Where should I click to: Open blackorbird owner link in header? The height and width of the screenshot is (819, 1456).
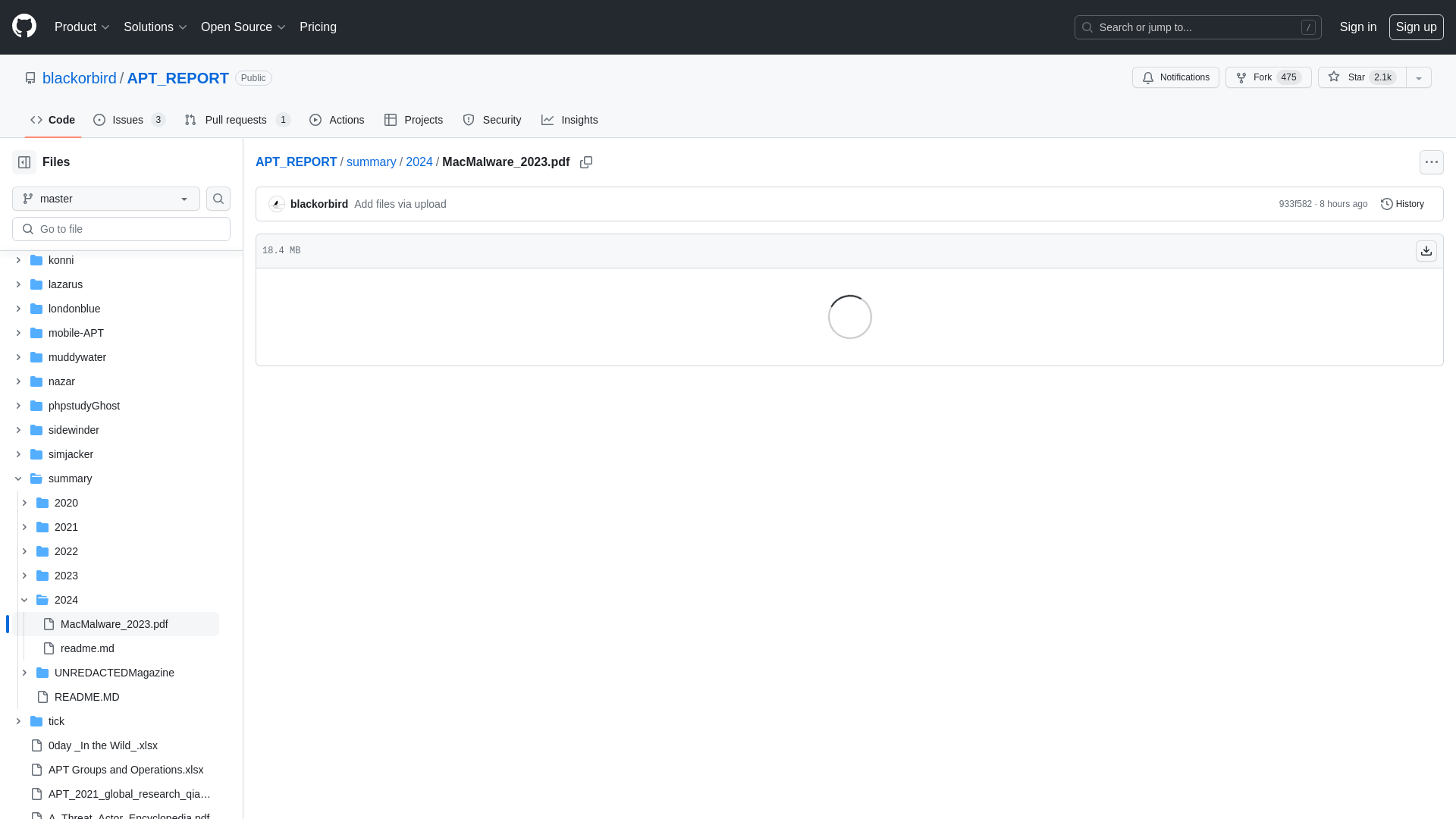click(80, 78)
